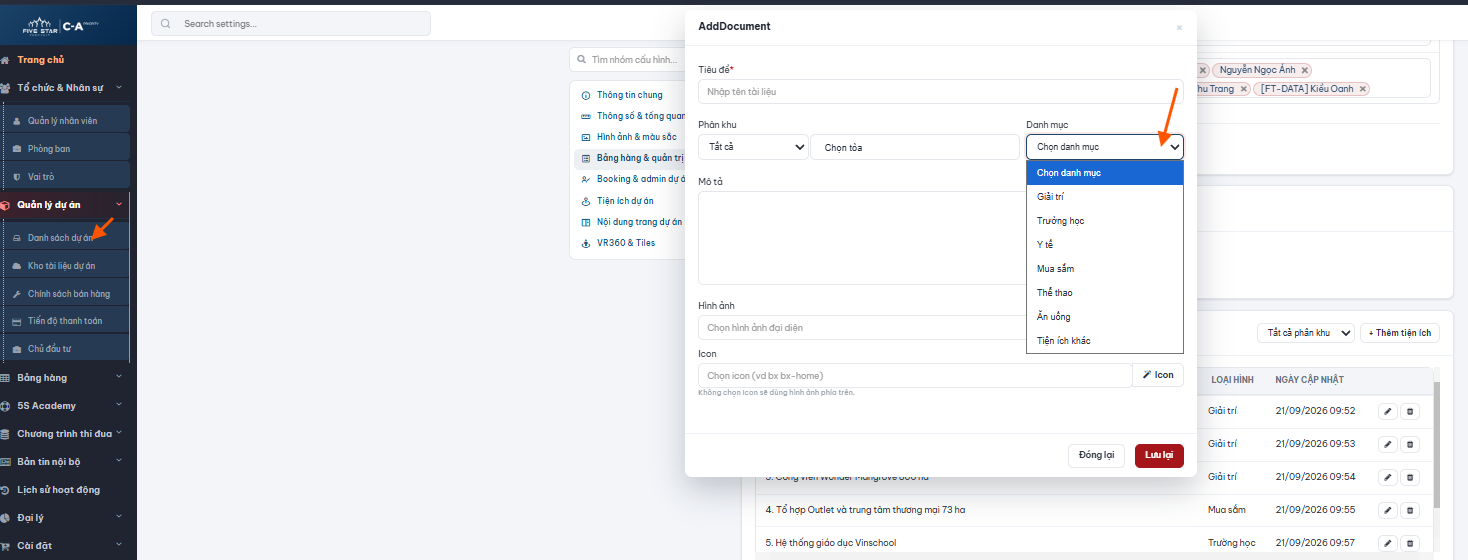The width and height of the screenshot is (1468, 560).
Task: Edit the Hệ thống giáo dục Vinschool row
Action: [1387, 543]
